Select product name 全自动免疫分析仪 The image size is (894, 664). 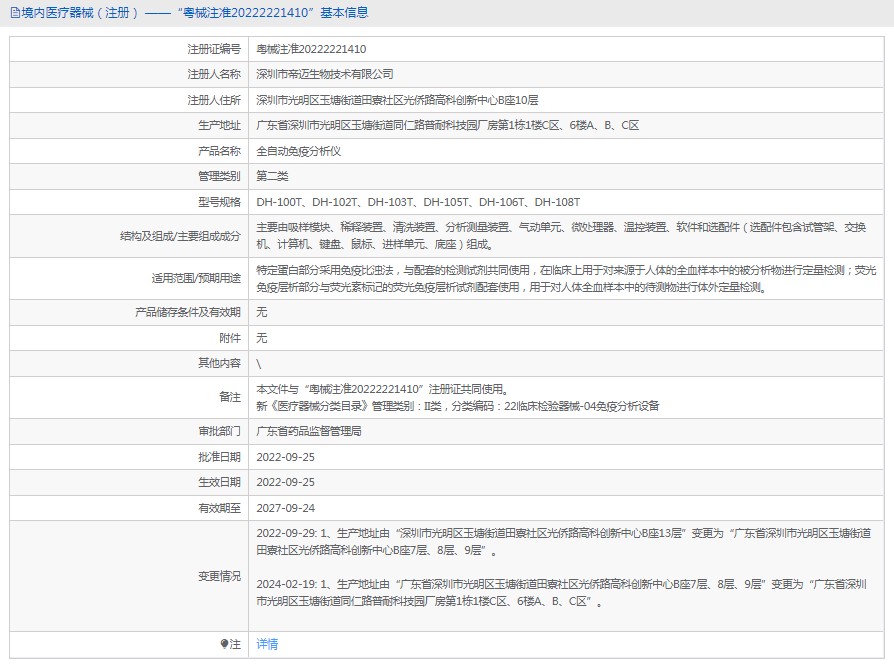point(299,151)
